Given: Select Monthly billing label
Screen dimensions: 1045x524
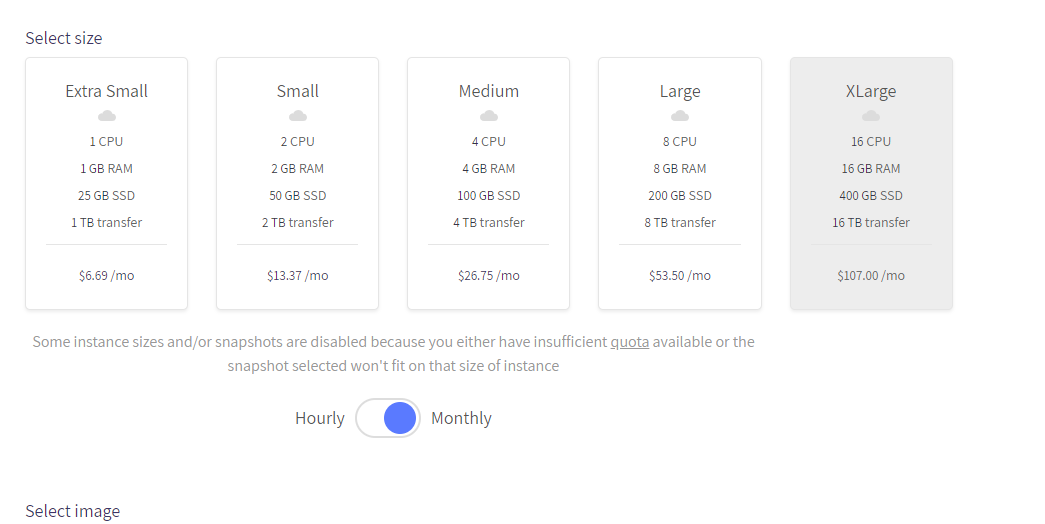Looking at the screenshot, I should pos(461,418).
